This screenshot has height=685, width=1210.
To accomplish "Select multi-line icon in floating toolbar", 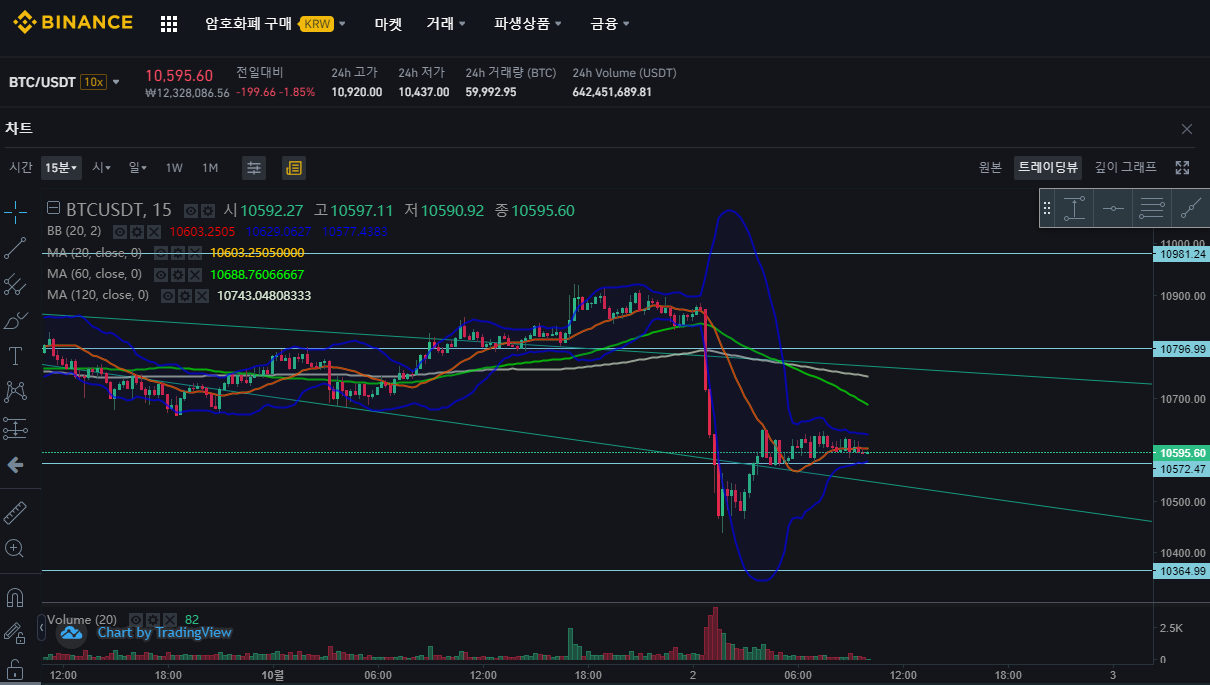I will point(1151,208).
